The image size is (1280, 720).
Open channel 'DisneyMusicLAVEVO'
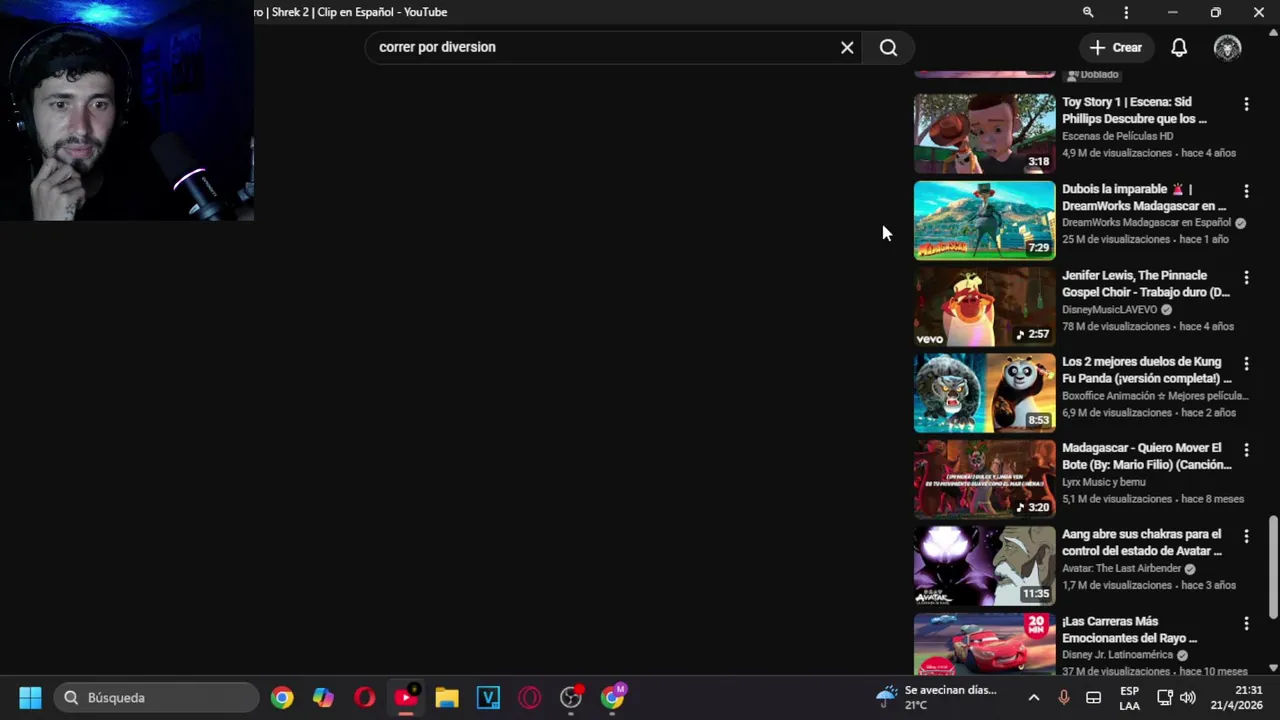(1109, 310)
